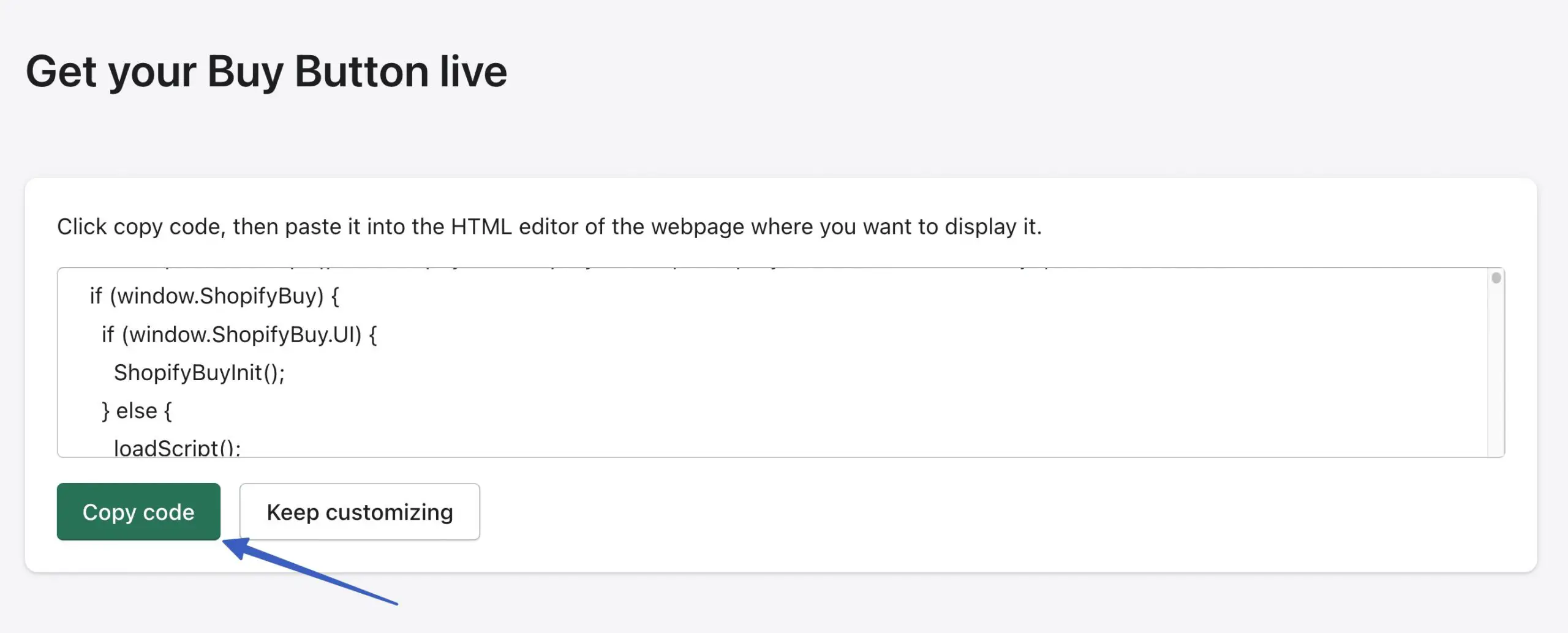This screenshot has height=633, width=1568.
Task: Click the opening brace after window.ShopifyBuy.UI
Action: click(373, 335)
